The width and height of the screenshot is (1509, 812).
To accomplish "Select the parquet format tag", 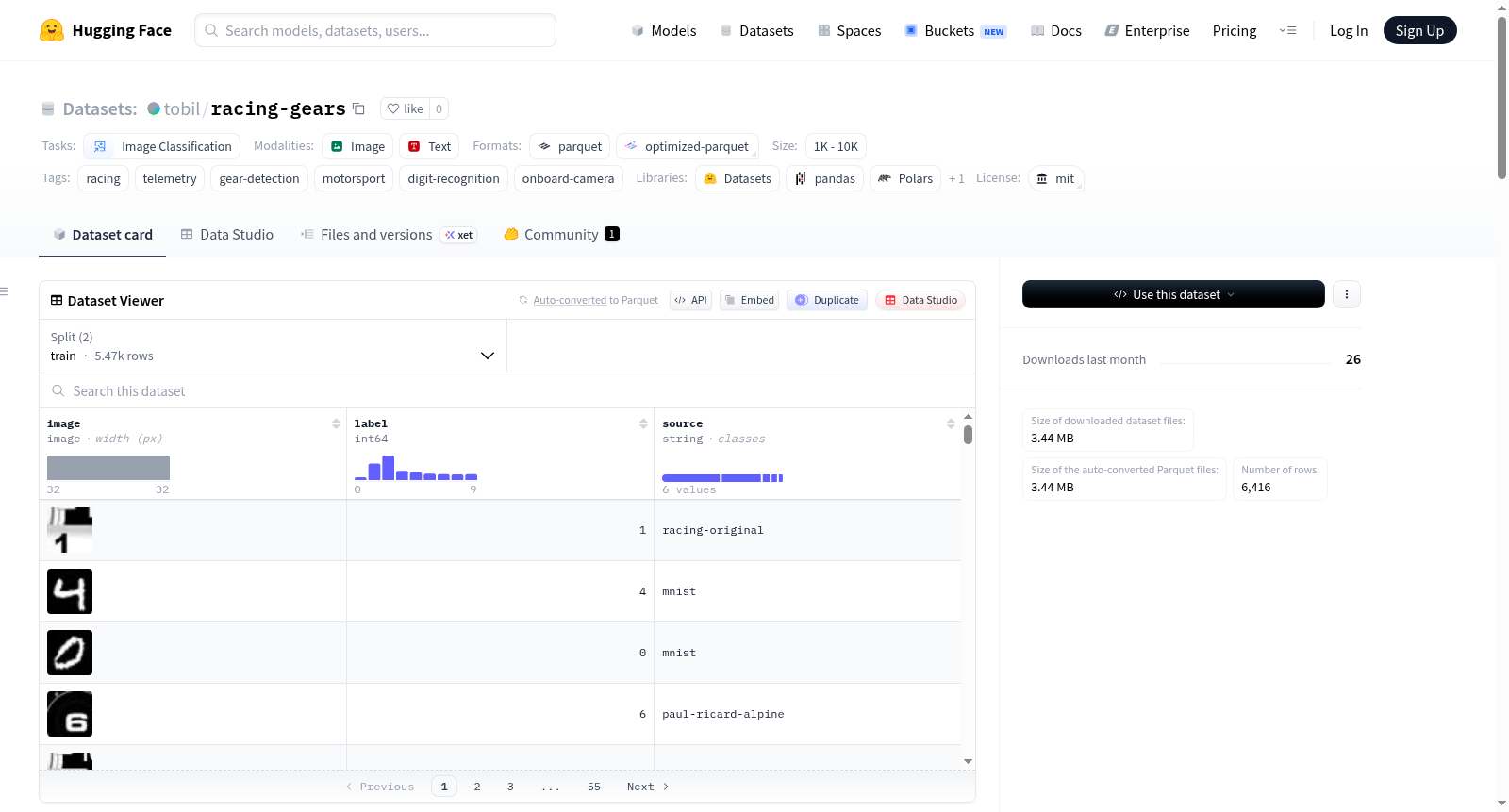I will [570, 146].
